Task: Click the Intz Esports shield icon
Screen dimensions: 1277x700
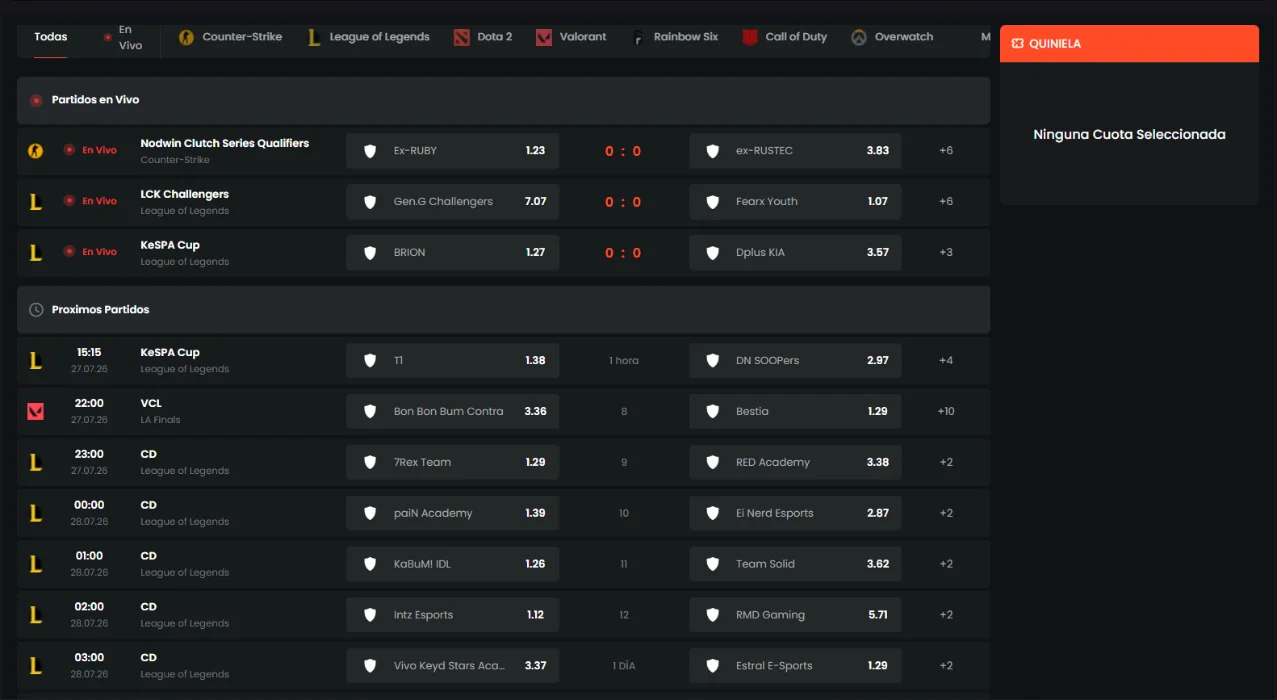Action: pyautogui.click(x=370, y=615)
